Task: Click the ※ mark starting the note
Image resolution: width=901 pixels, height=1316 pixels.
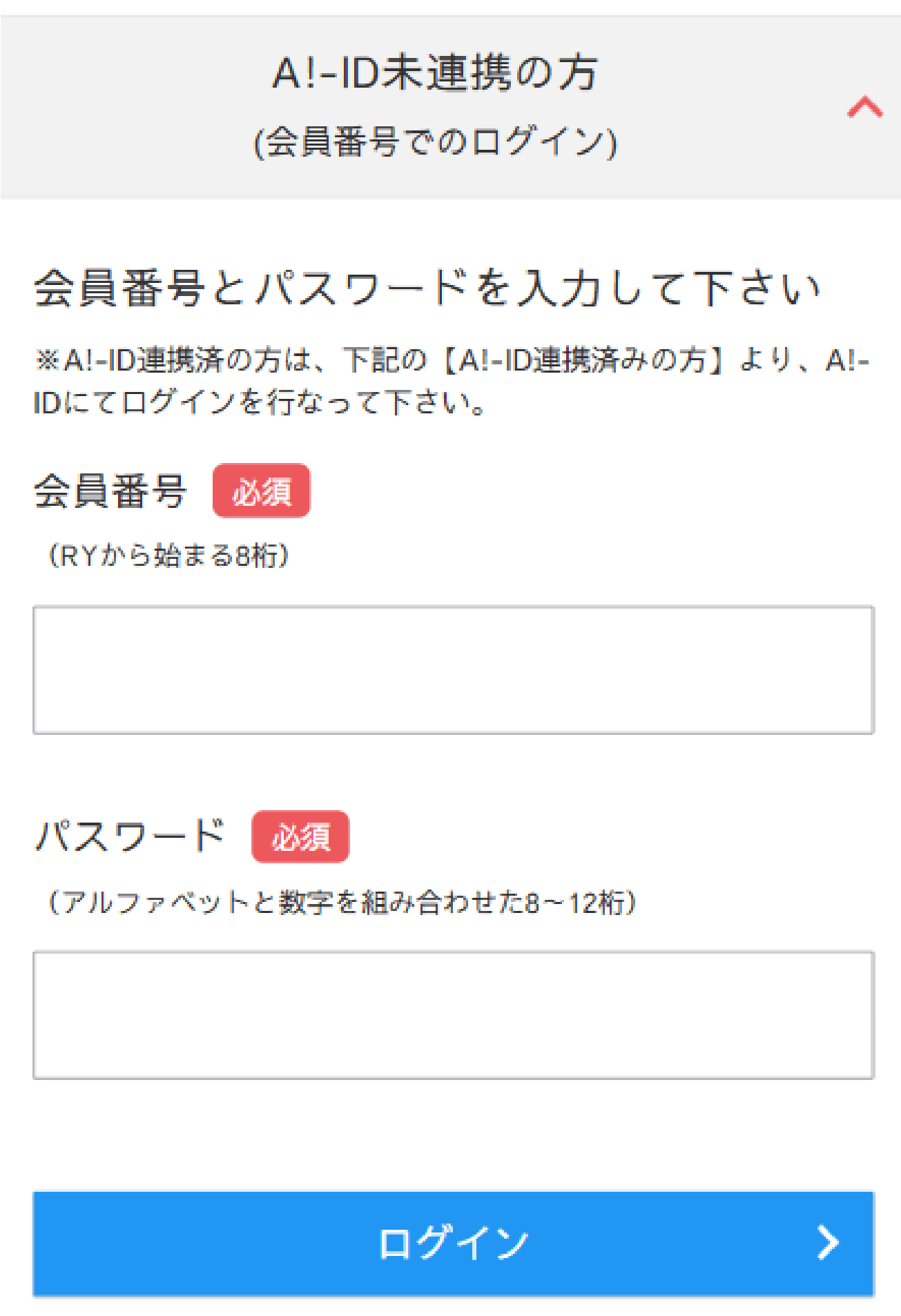Action: tap(47, 360)
